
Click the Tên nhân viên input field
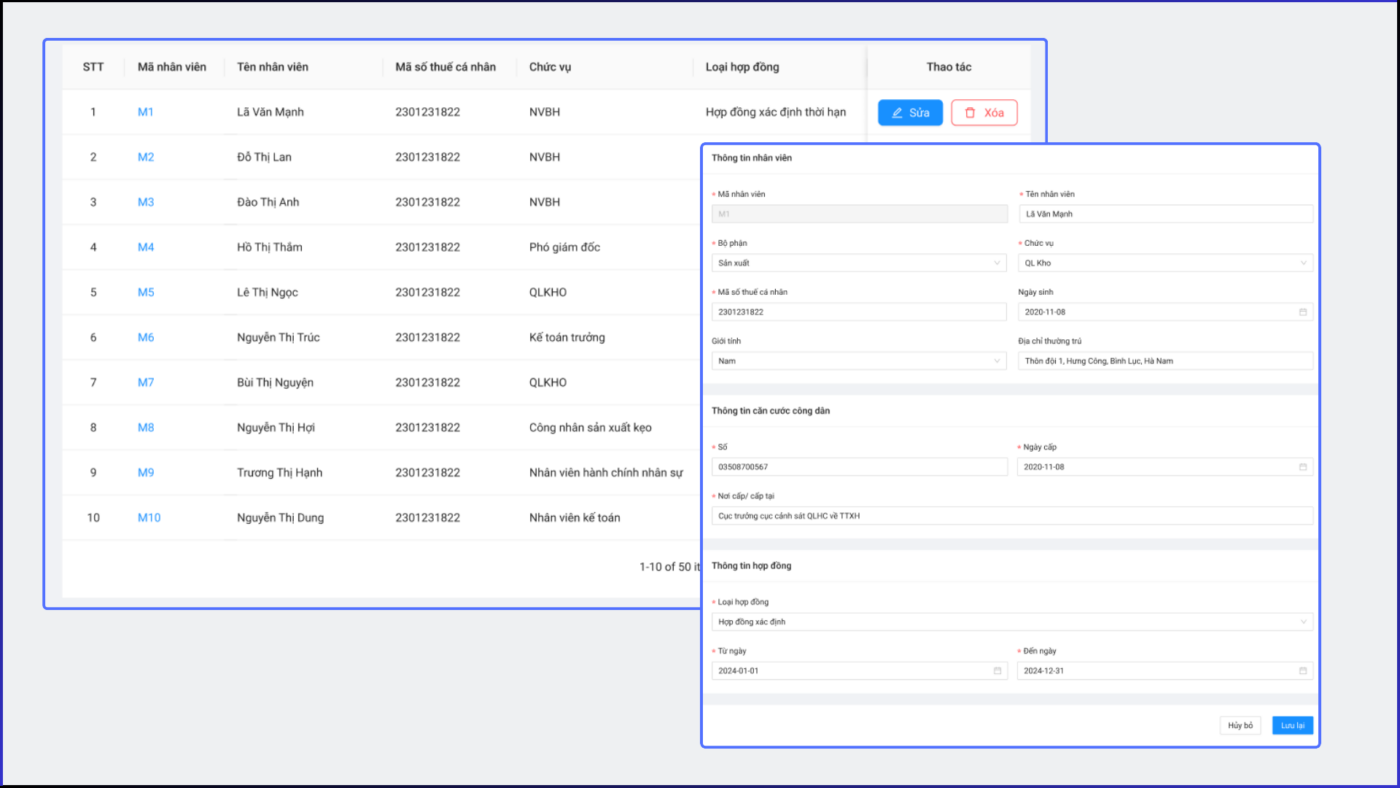point(1165,214)
